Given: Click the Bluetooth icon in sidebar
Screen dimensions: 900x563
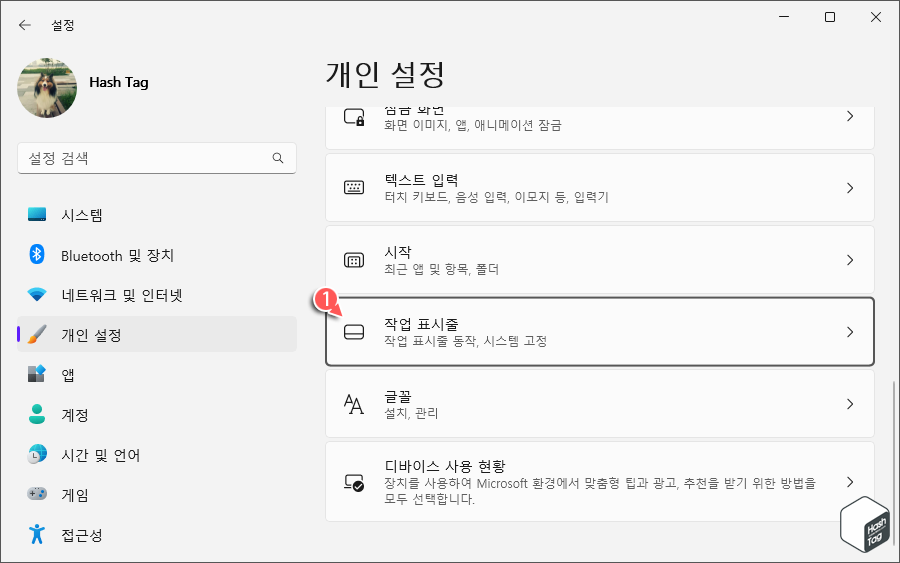Looking at the screenshot, I should (x=37, y=254).
